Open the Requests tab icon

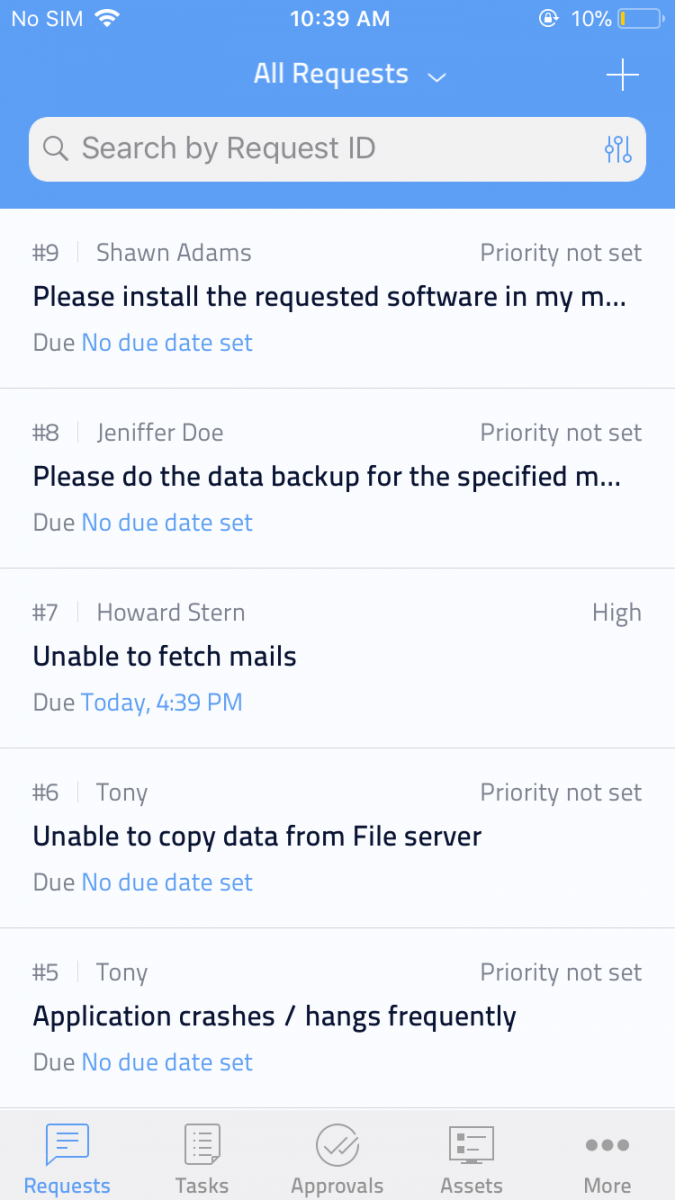(67, 1145)
